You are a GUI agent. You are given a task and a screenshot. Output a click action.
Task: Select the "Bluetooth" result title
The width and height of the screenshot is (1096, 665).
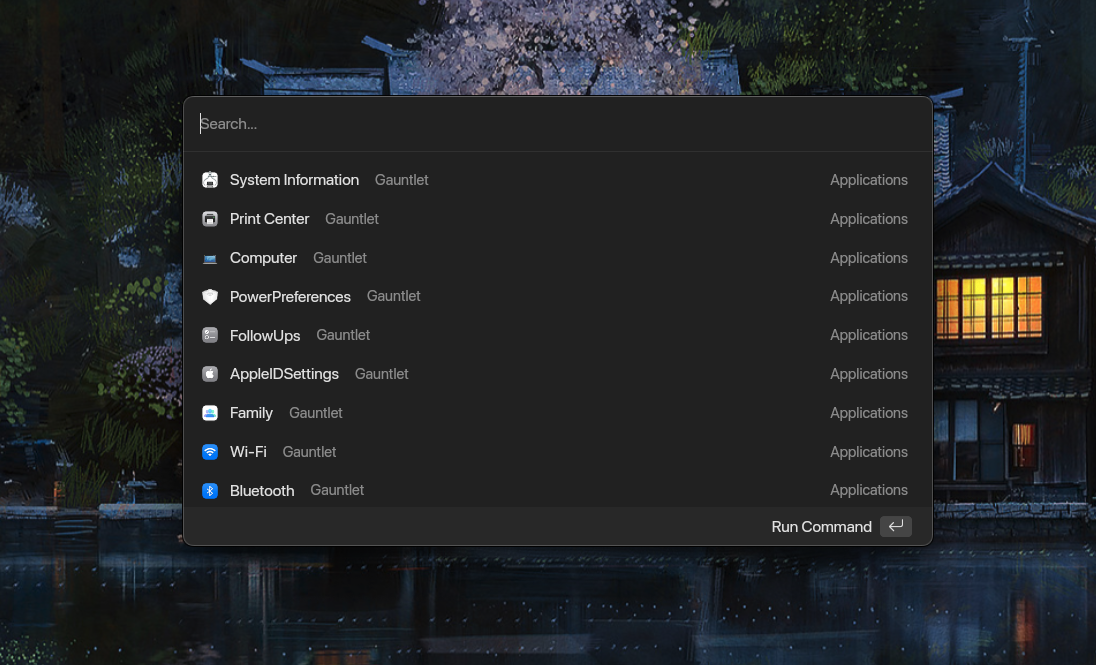pos(262,491)
